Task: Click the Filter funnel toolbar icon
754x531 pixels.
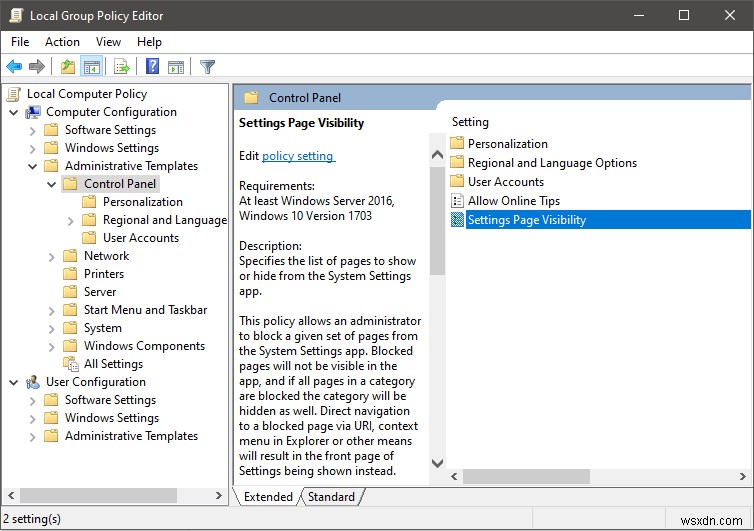Action: click(x=207, y=67)
